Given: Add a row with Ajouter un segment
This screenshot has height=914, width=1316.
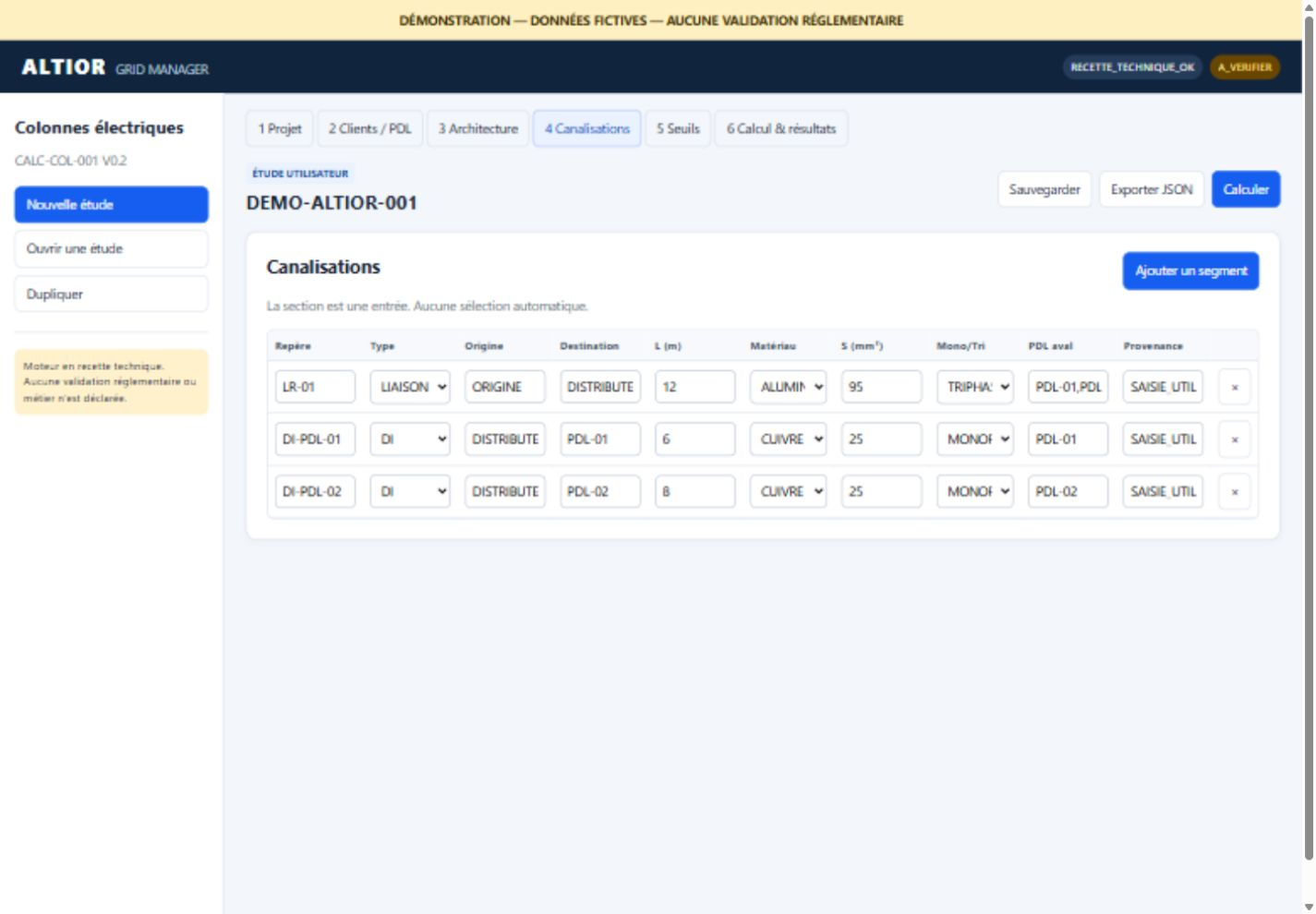Looking at the screenshot, I should click(x=1190, y=271).
